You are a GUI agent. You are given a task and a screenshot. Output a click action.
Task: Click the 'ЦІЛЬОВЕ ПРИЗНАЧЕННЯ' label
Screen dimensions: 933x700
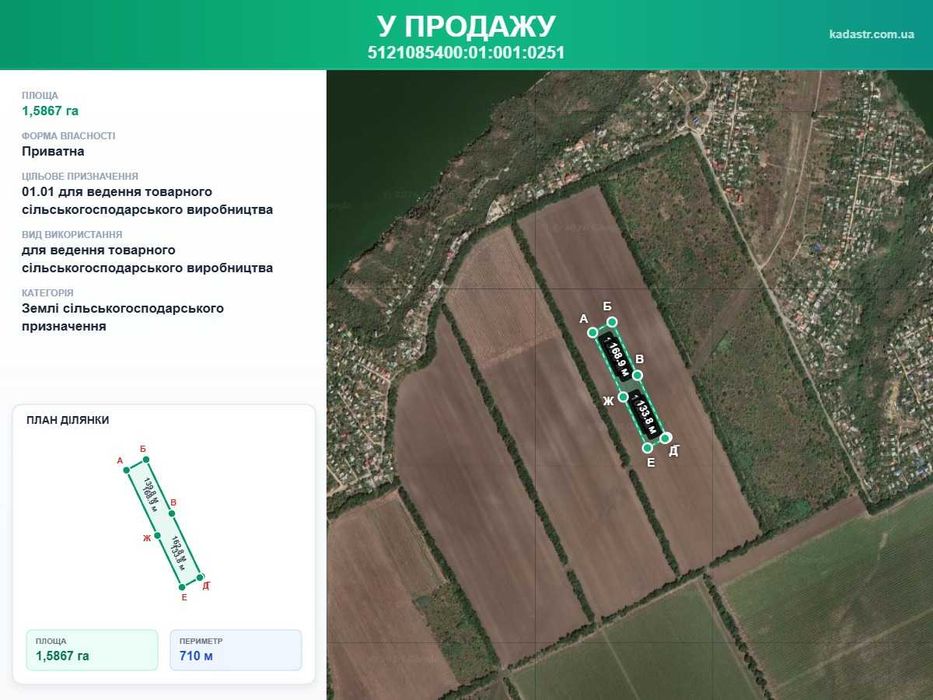click(x=80, y=176)
